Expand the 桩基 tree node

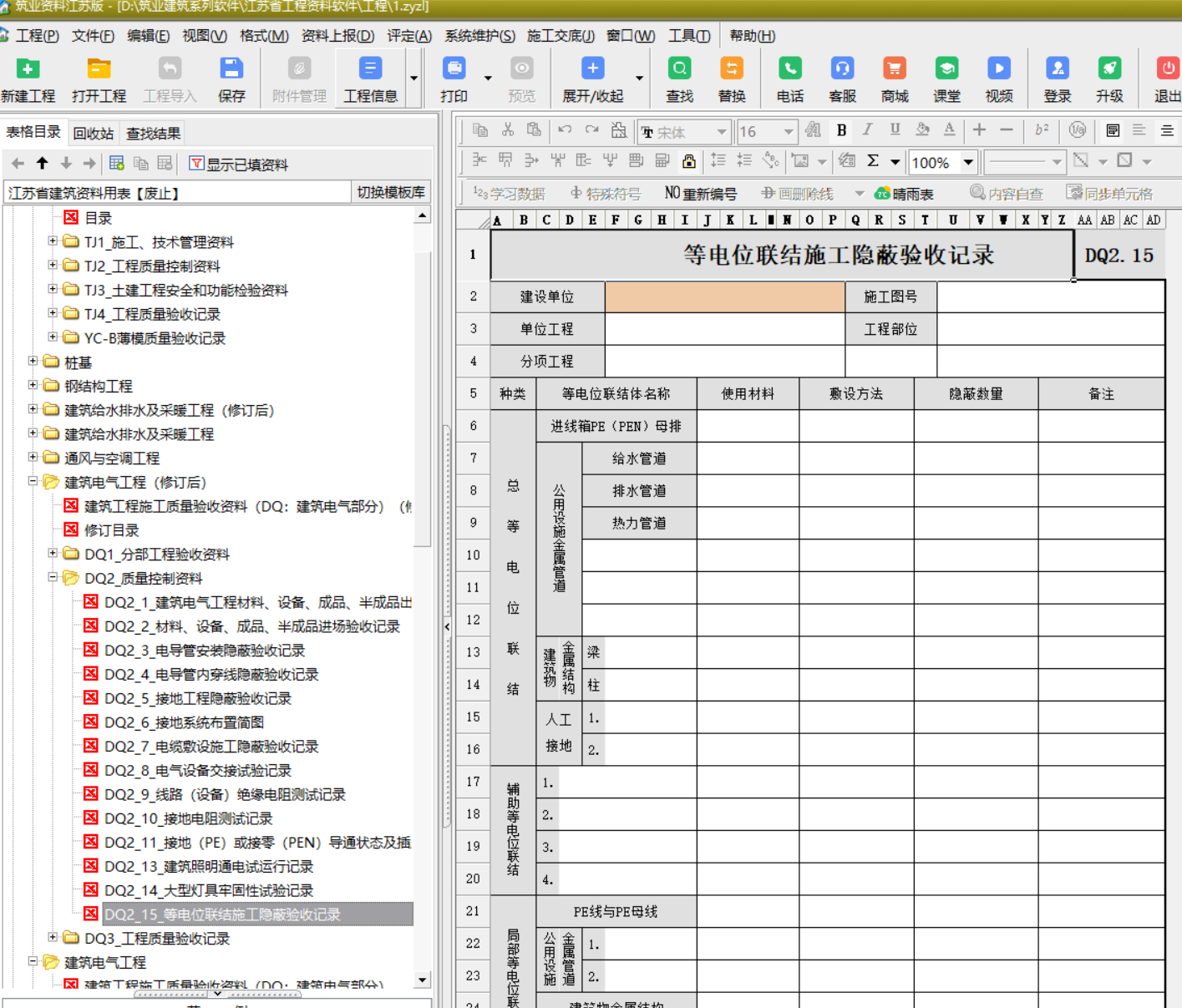pos(32,362)
